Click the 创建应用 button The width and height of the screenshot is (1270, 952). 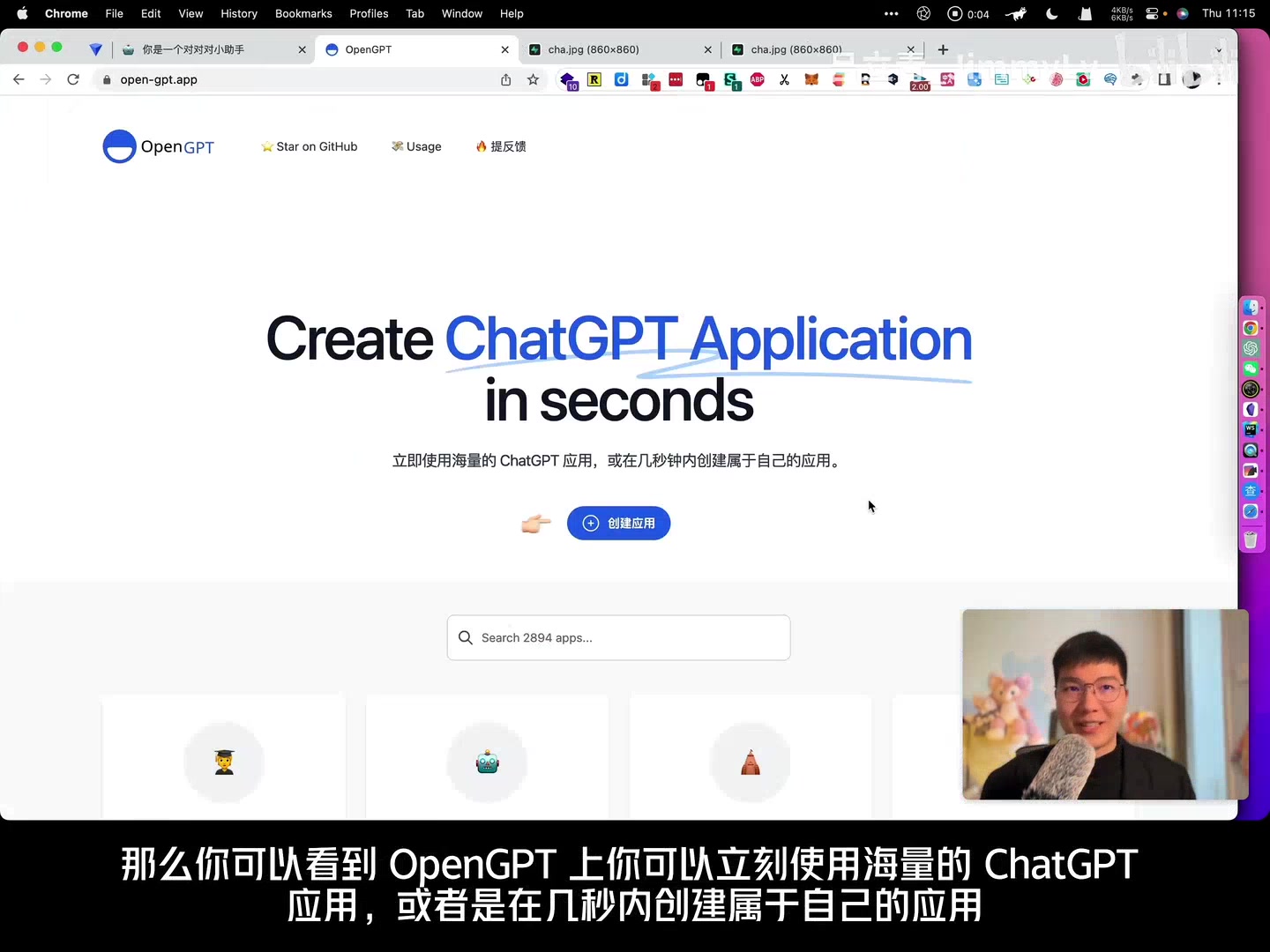pyautogui.click(x=618, y=523)
